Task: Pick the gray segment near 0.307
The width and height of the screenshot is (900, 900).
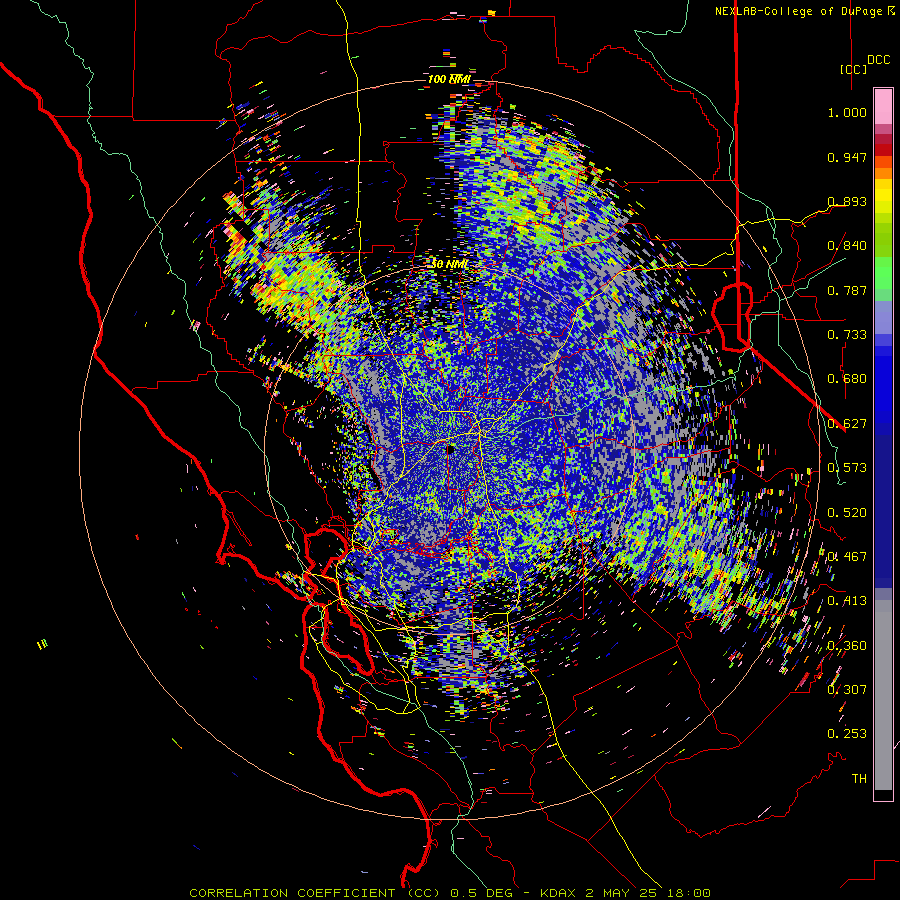Action: 883,700
